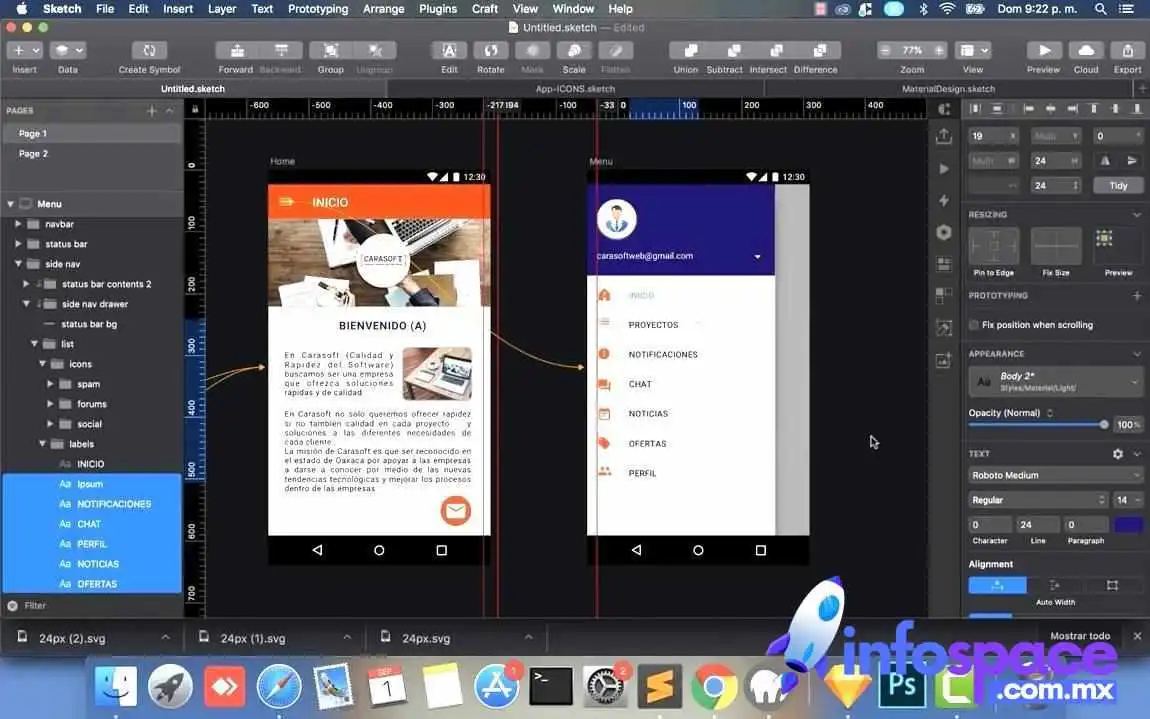1150x719 pixels.
Task: Zoom out with the minus button
Action: 886,51
